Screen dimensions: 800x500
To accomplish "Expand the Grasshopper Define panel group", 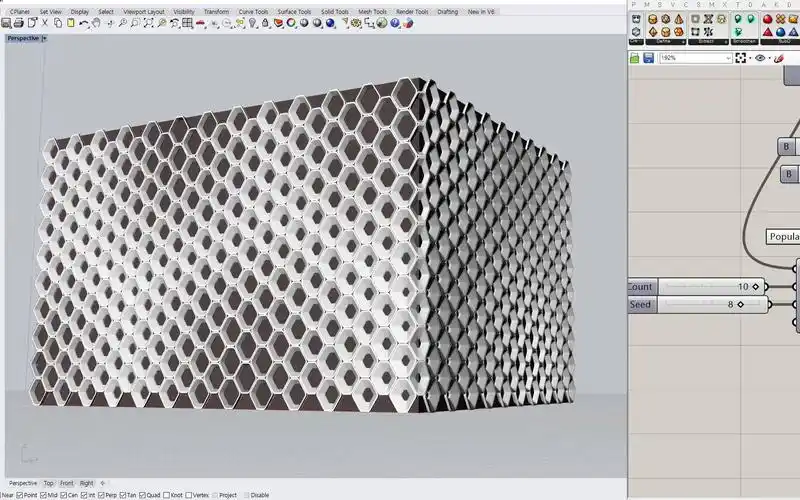I will coord(685,42).
